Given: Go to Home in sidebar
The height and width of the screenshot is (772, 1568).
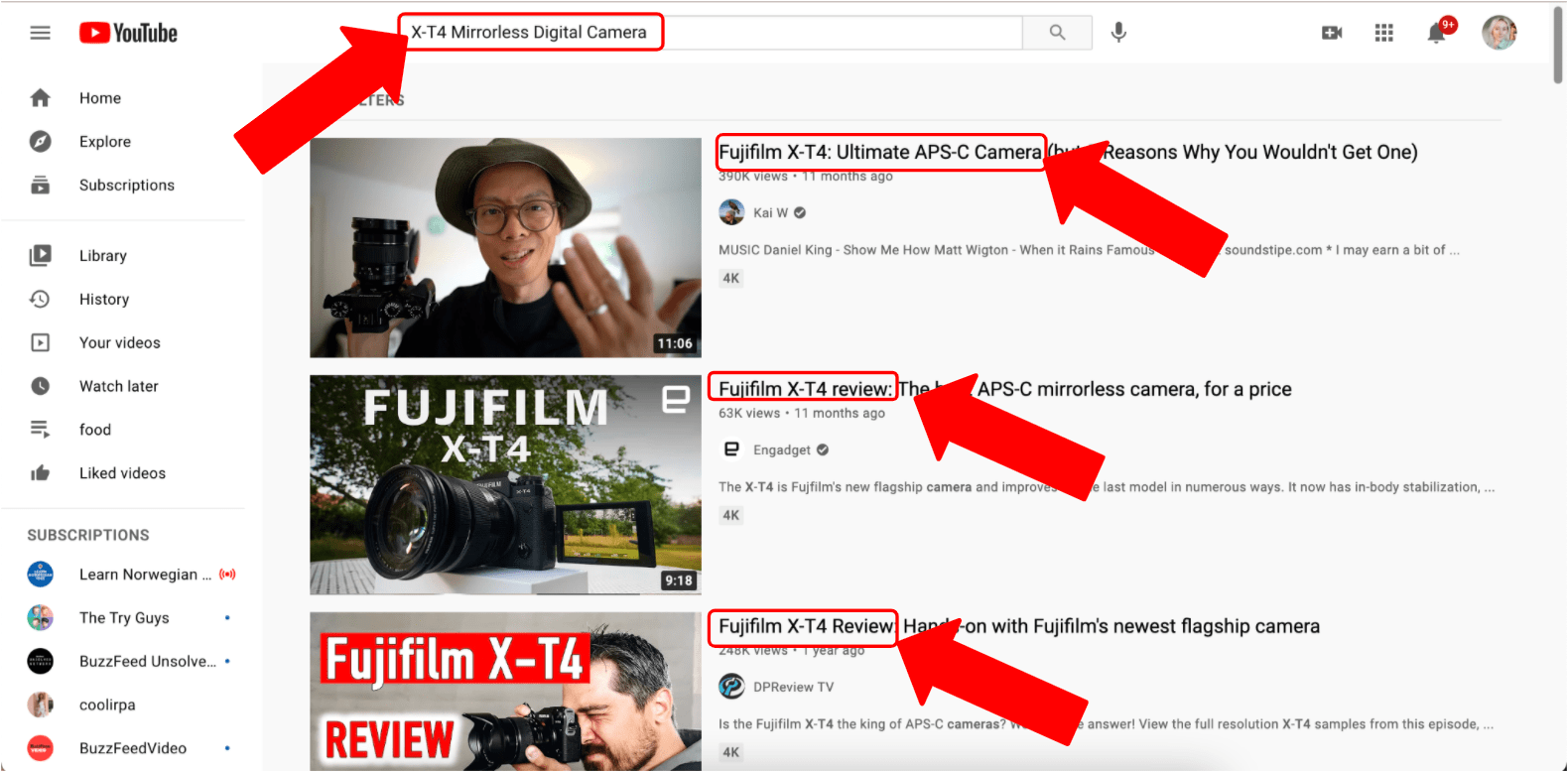Looking at the screenshot, I should (x=99, y=98).
